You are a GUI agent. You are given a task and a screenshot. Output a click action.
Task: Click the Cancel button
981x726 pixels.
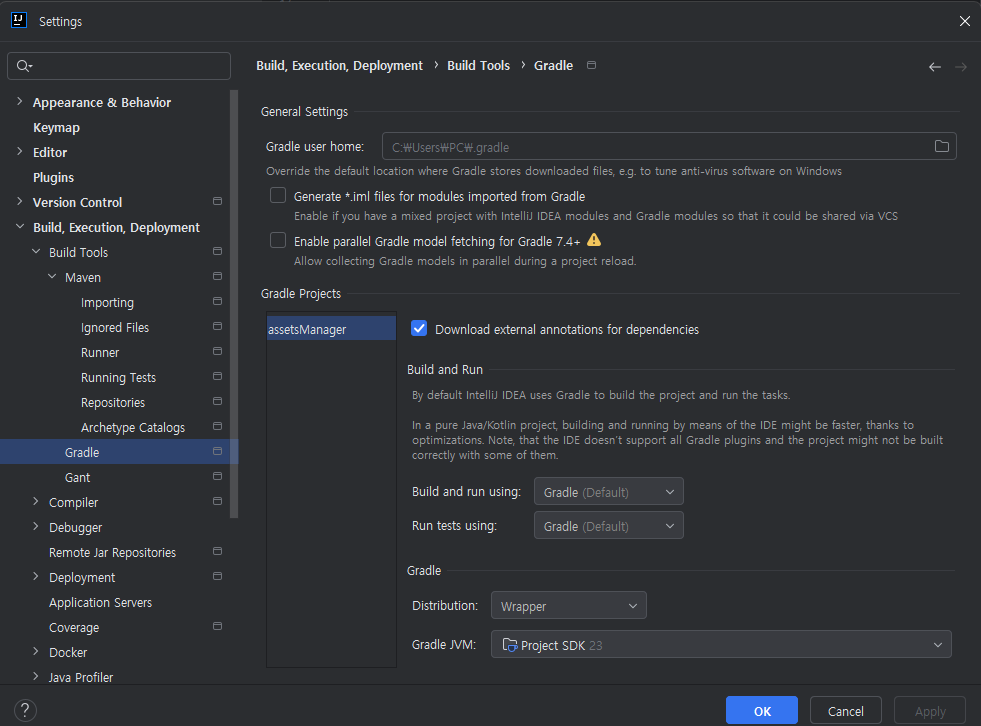coord(845,711)
